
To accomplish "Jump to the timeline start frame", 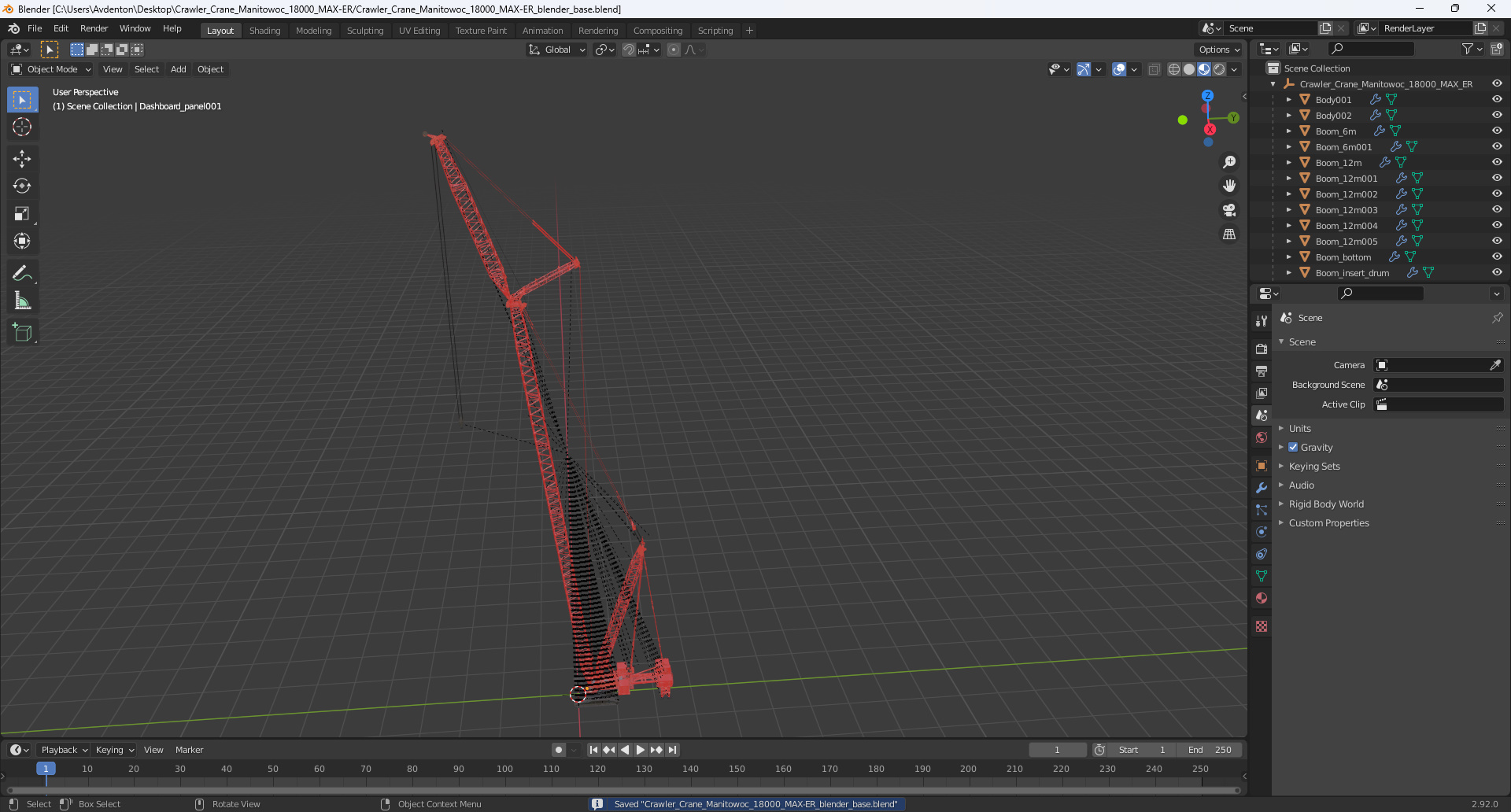I will point(594,750).
